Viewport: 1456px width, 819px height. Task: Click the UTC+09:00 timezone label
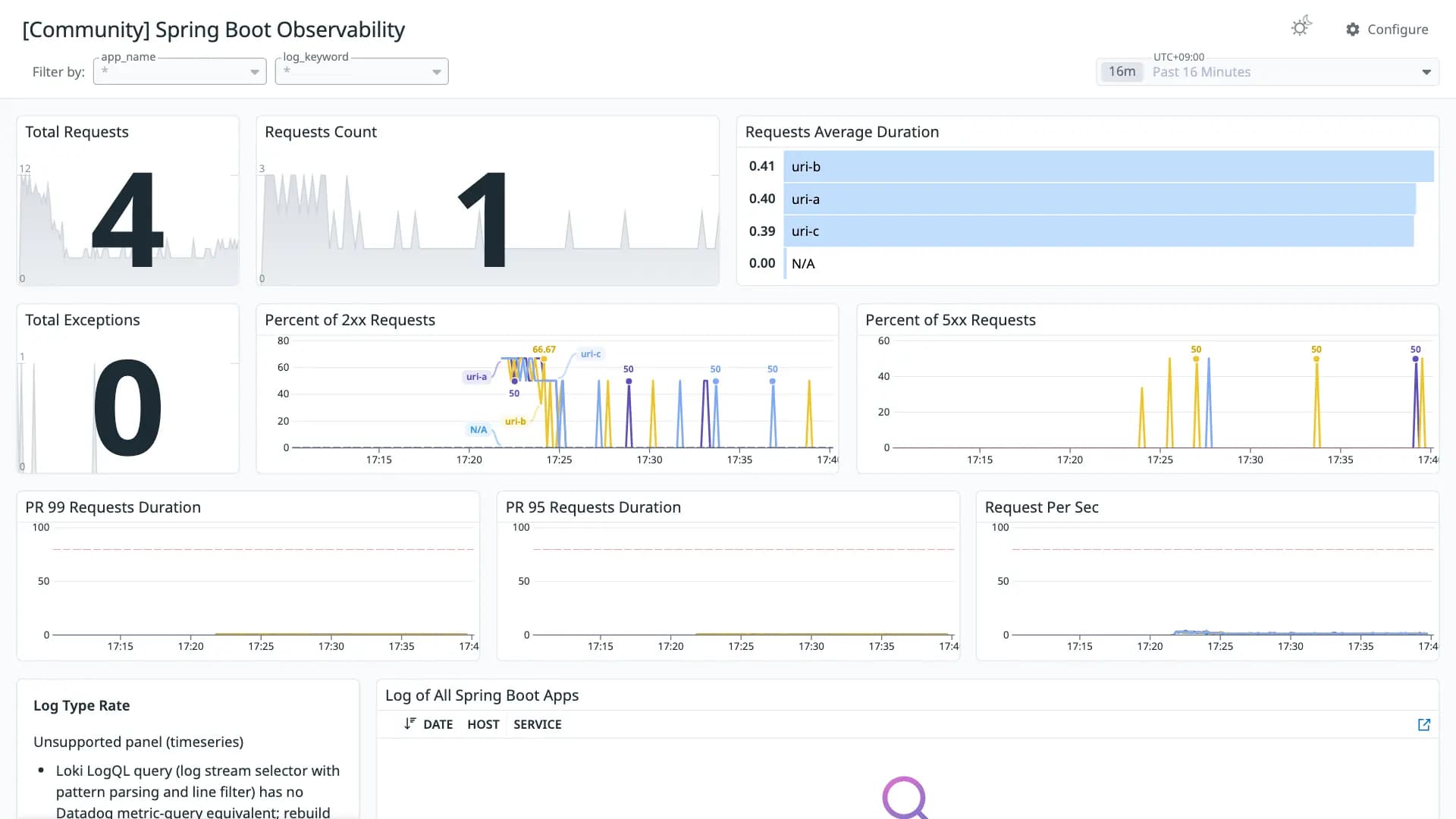(1178, 57)
